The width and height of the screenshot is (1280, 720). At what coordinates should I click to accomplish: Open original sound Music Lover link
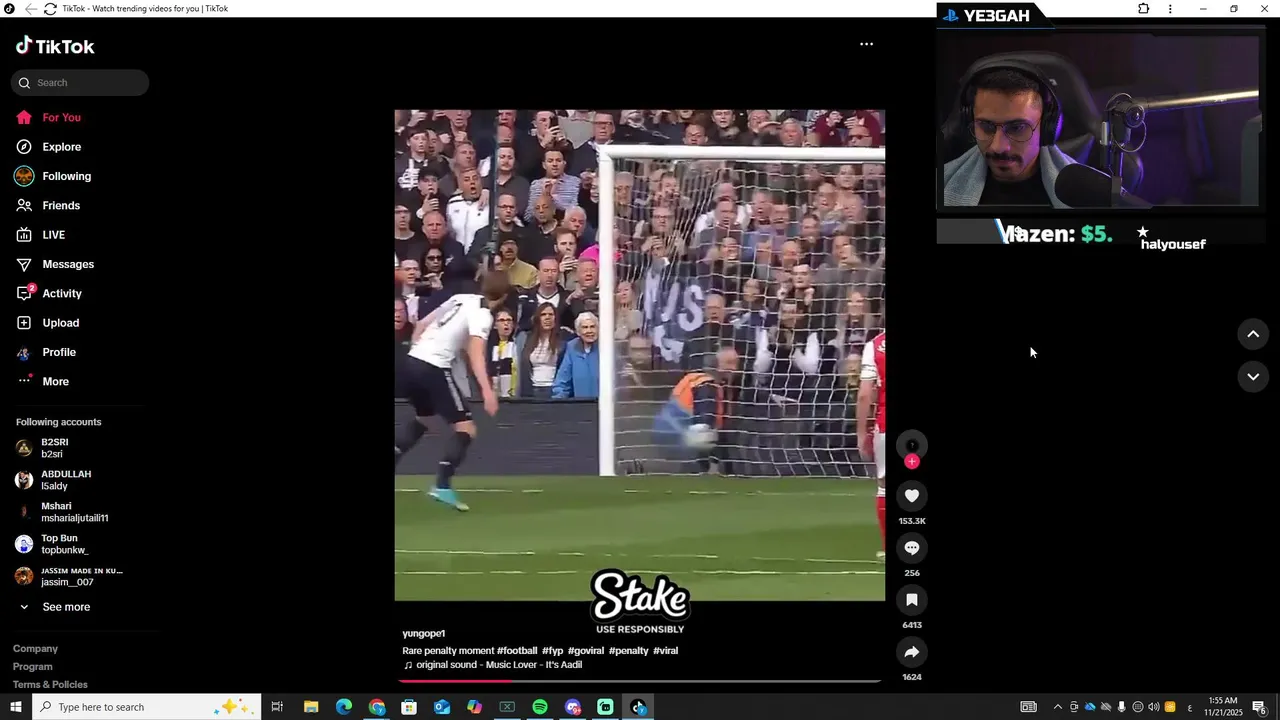(493, 665)
